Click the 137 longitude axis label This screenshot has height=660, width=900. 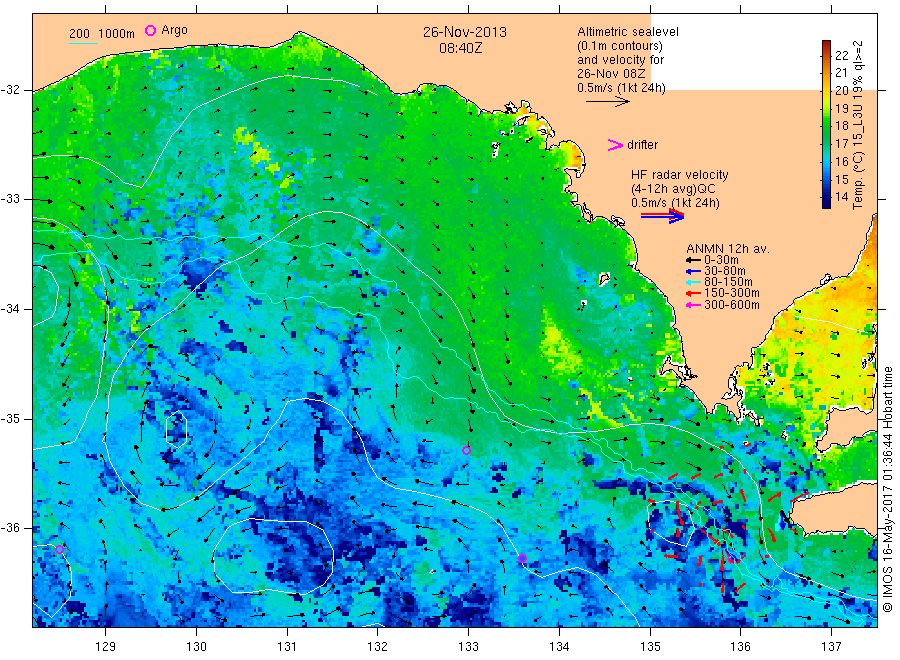(x=832, y=647)
